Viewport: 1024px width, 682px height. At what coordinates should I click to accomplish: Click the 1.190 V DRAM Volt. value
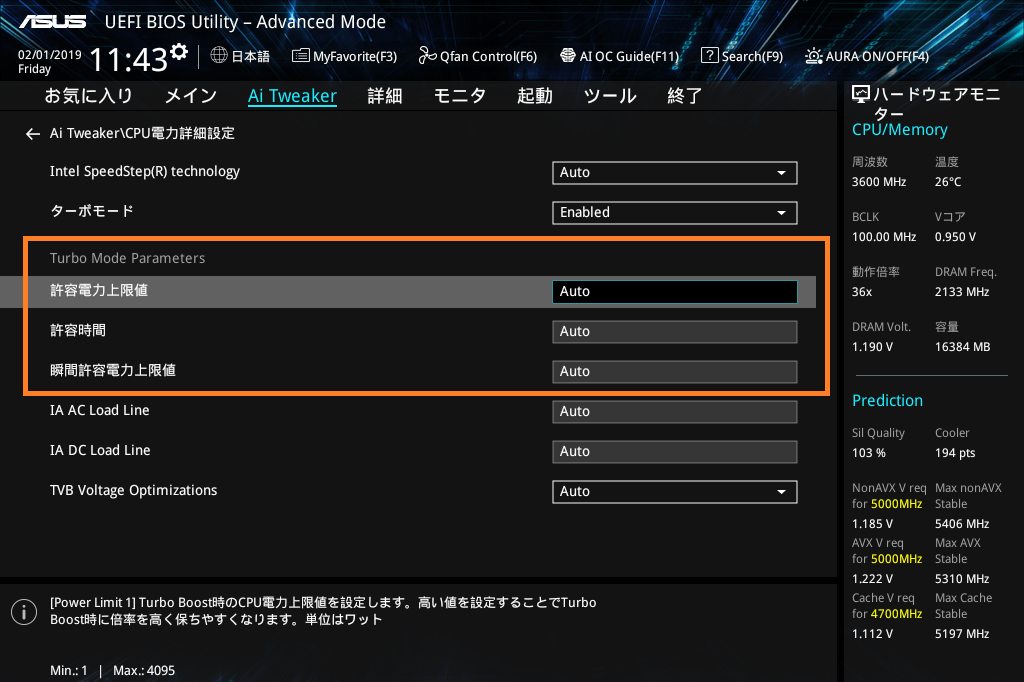coord(872,346)
